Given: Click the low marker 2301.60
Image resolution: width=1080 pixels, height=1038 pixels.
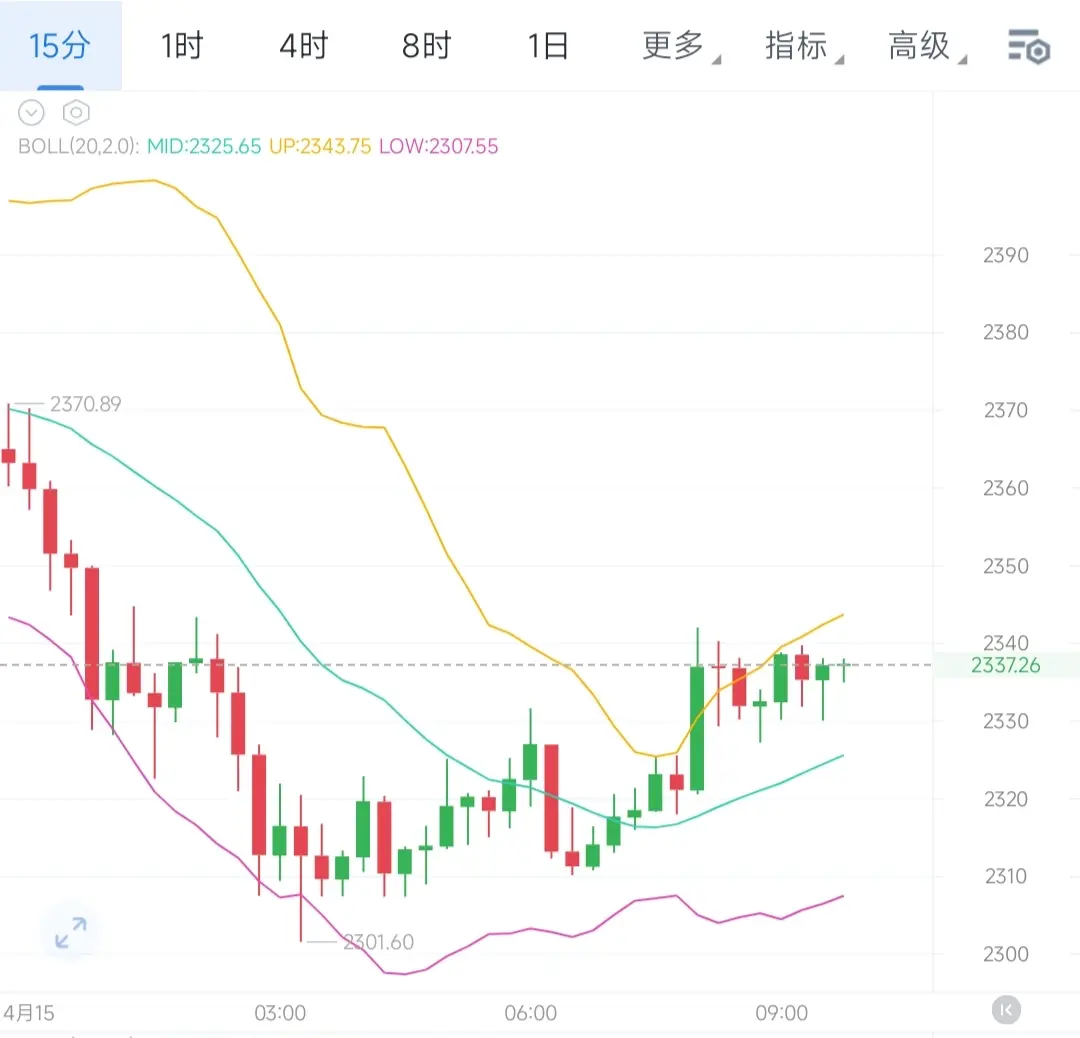Looking at the screenshot, I should [x=378, y=942].
